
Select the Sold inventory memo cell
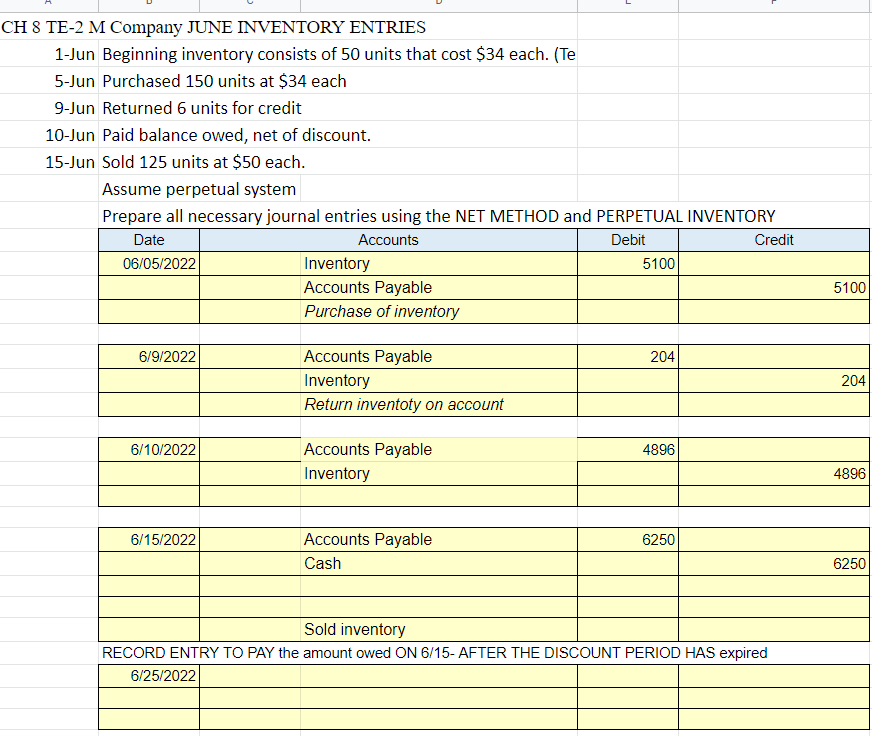[388, 629]
